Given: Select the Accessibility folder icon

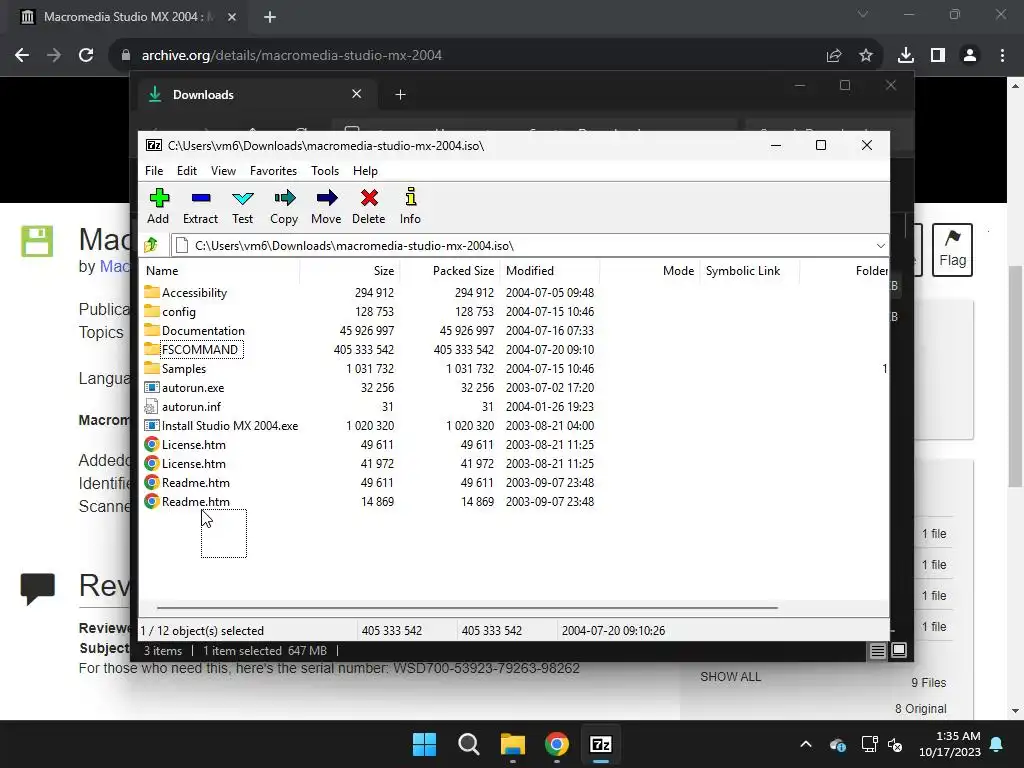Looking at the screenshot, I should tap(152, 292).
